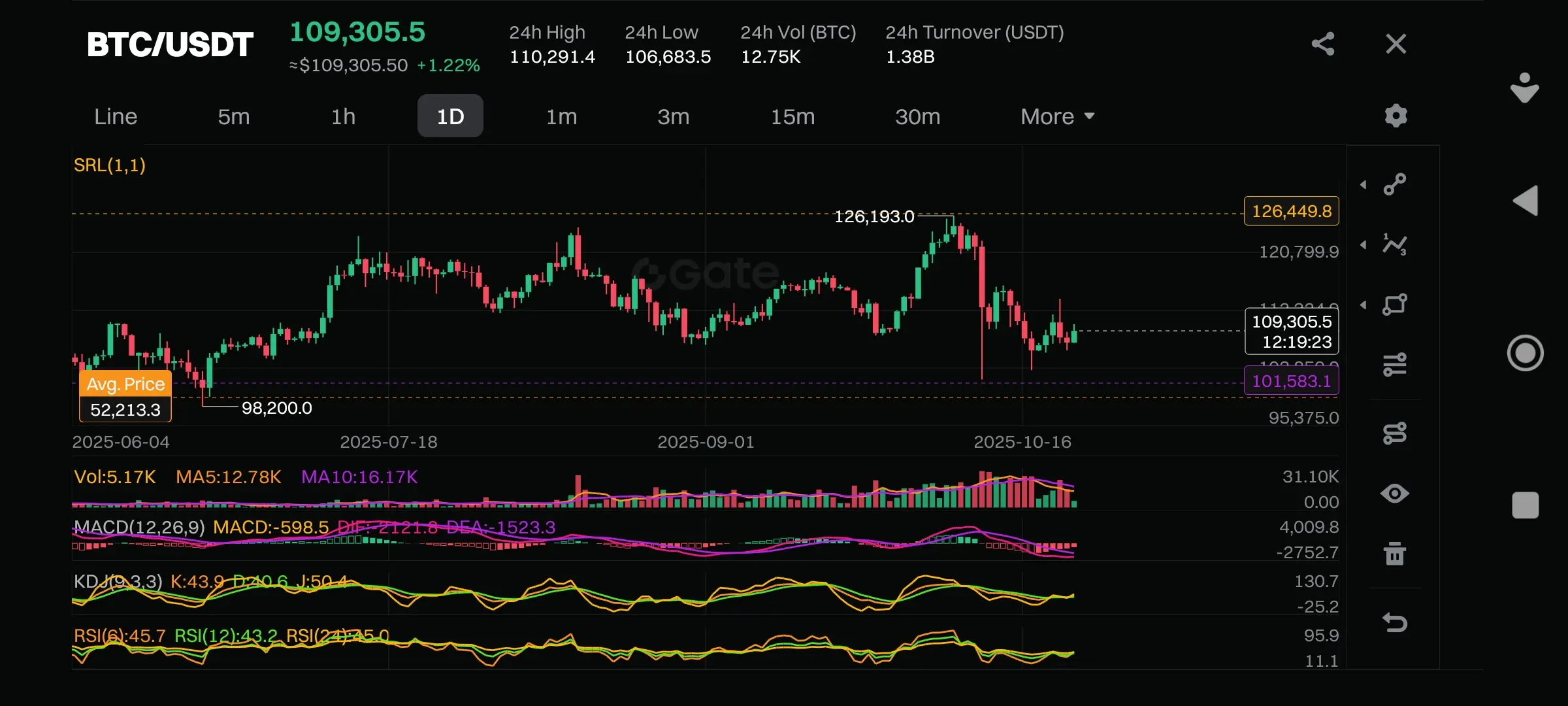
Task: Switch chart to Line mode
Action: 116,116
